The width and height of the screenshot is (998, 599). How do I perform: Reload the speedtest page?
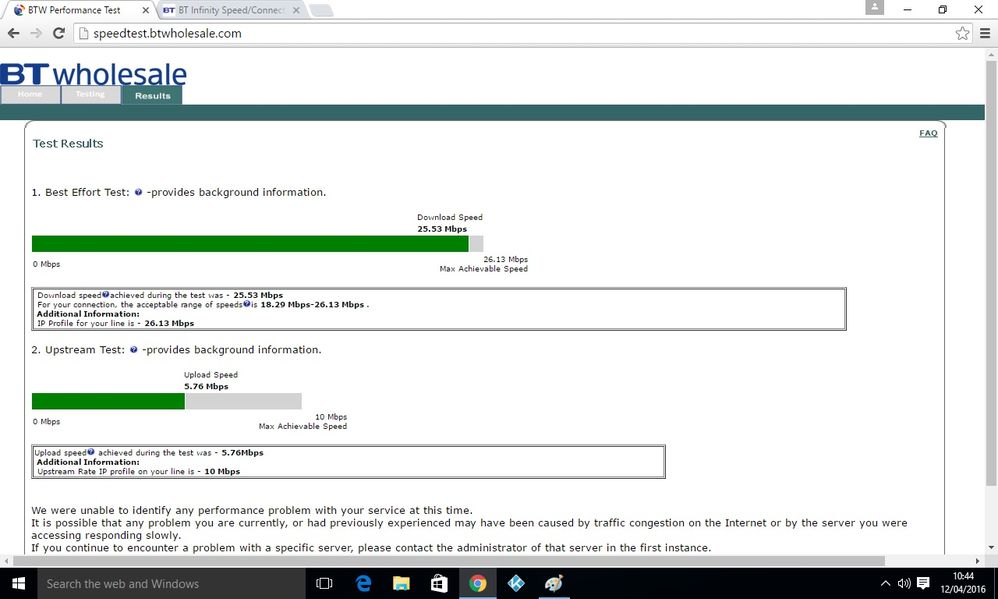click(59, 33)
